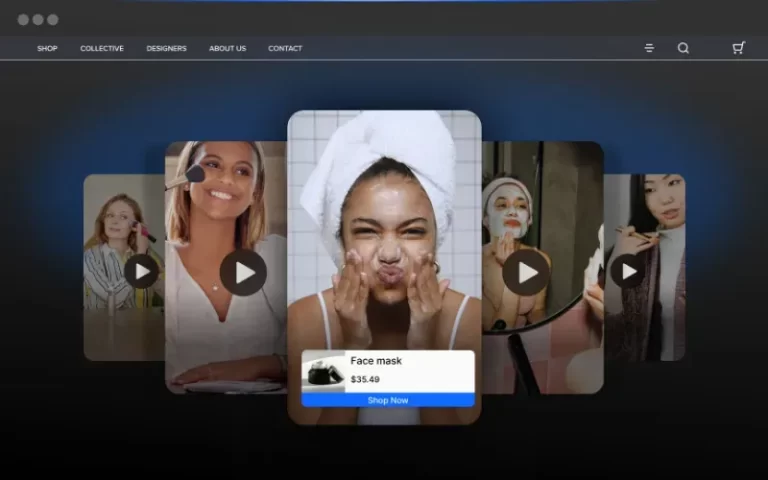Play the far-left video of woman in striped shirt

[x=141, y=271]
